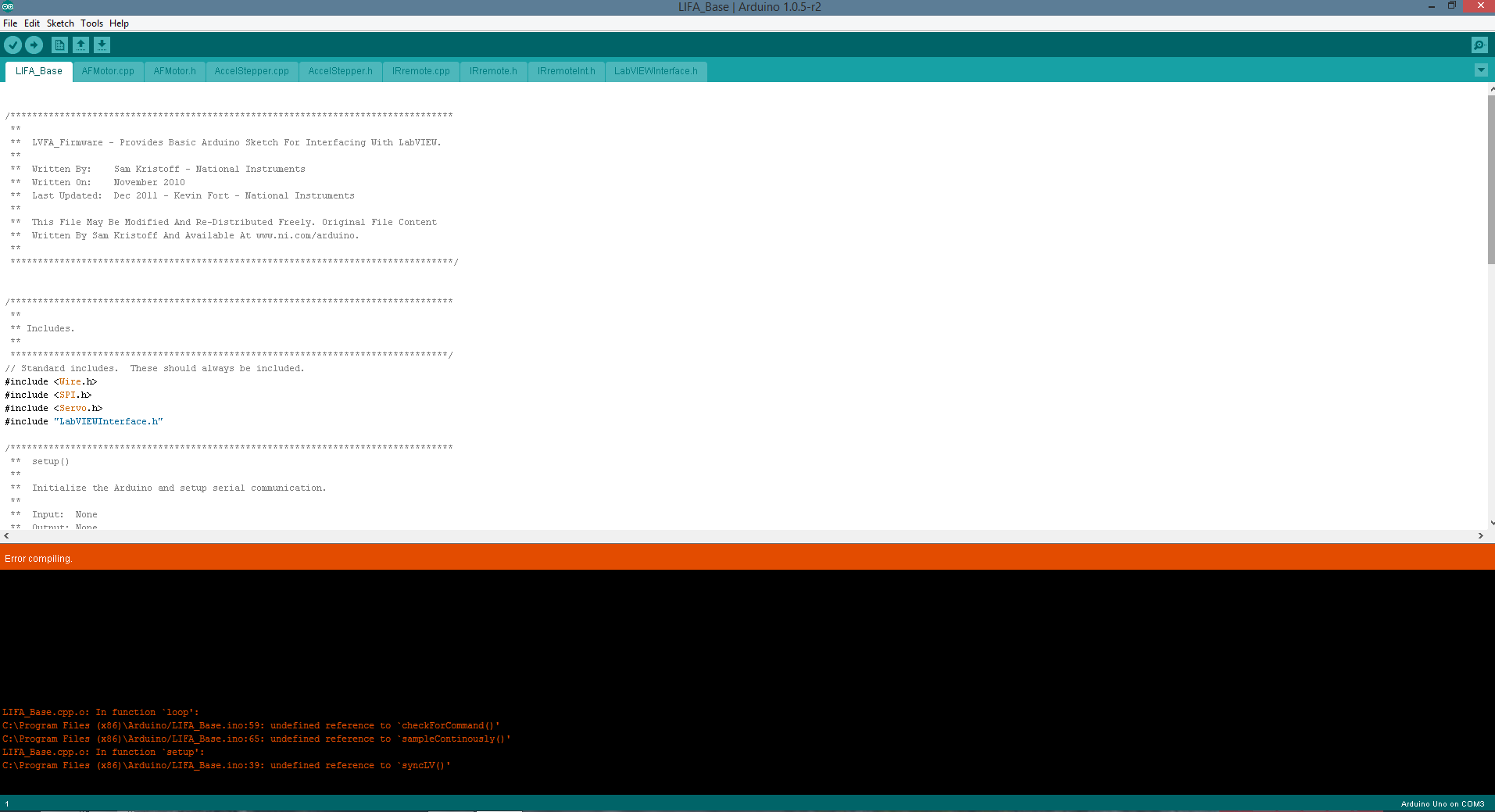
Task: Click the '#include "LabVIEWInterface.h"' line
Action: [84, 422]
